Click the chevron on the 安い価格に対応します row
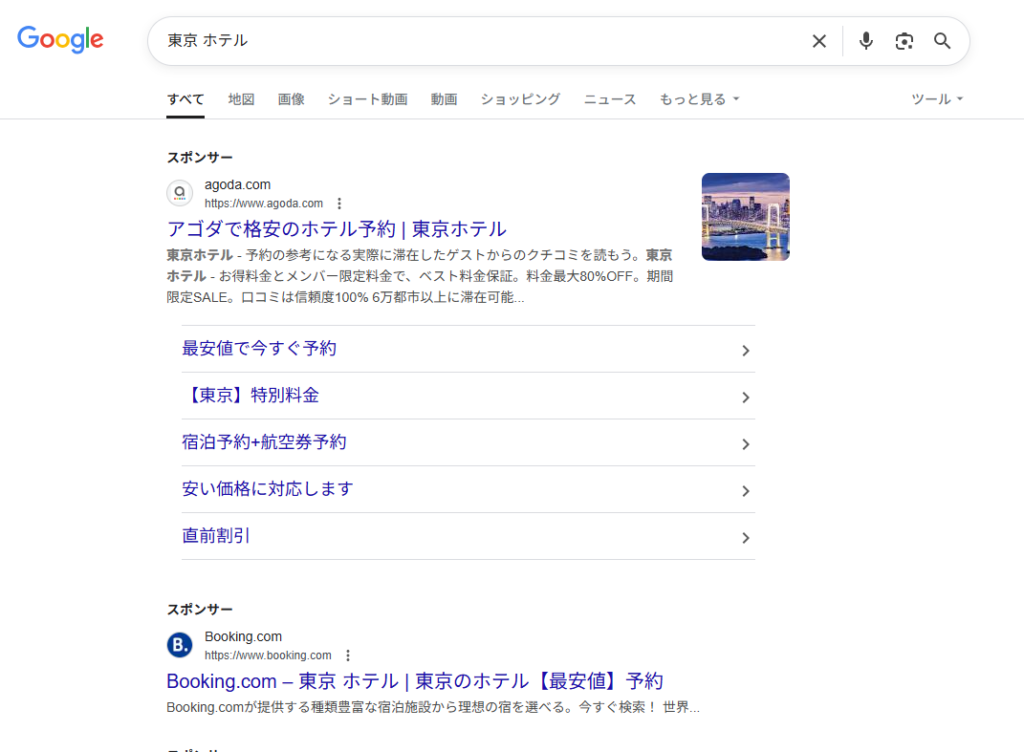1024x752 pixels. [745, 492]
